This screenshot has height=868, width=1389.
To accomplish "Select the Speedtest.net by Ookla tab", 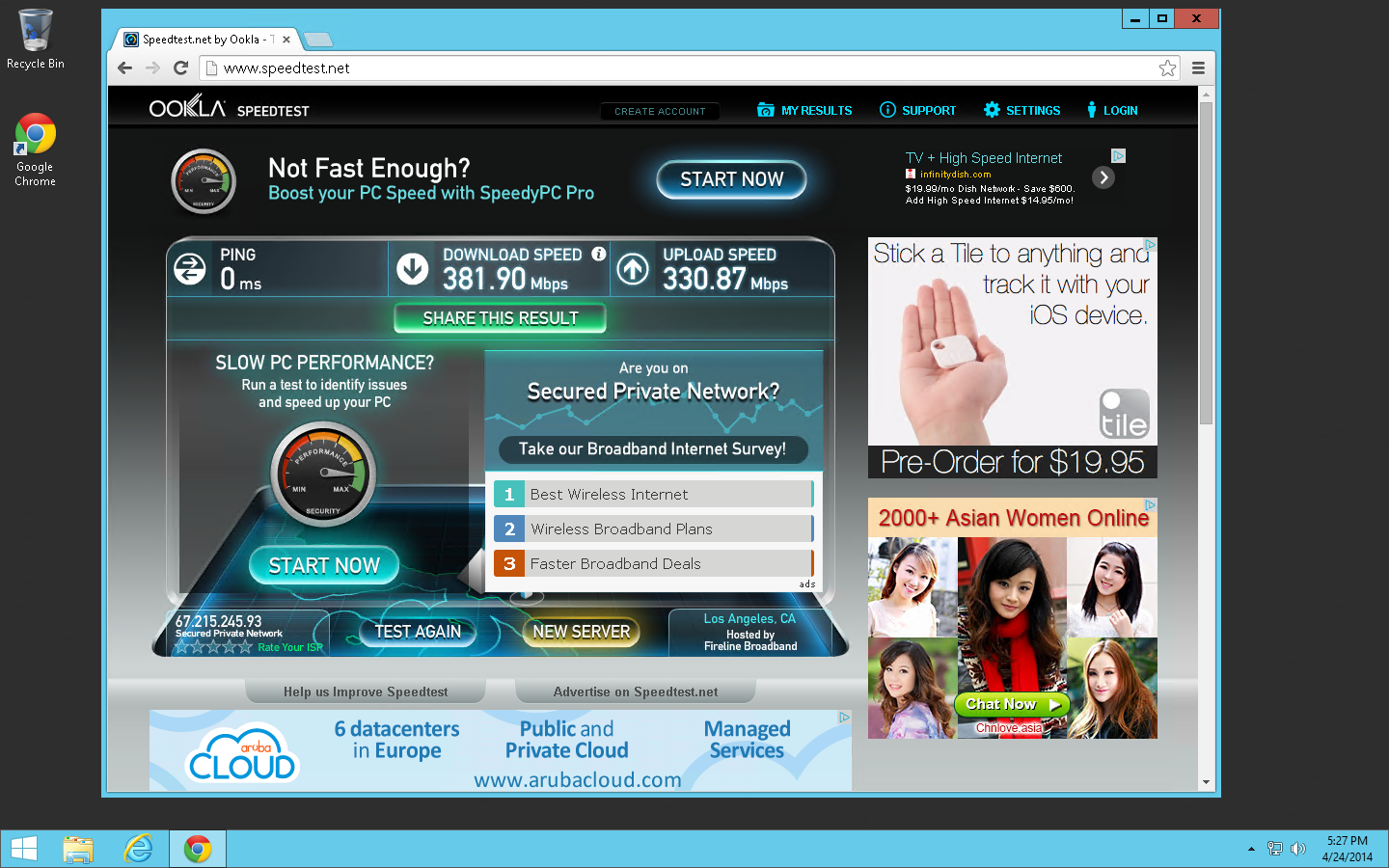I will pyautogui.click(x=208, y=40).
